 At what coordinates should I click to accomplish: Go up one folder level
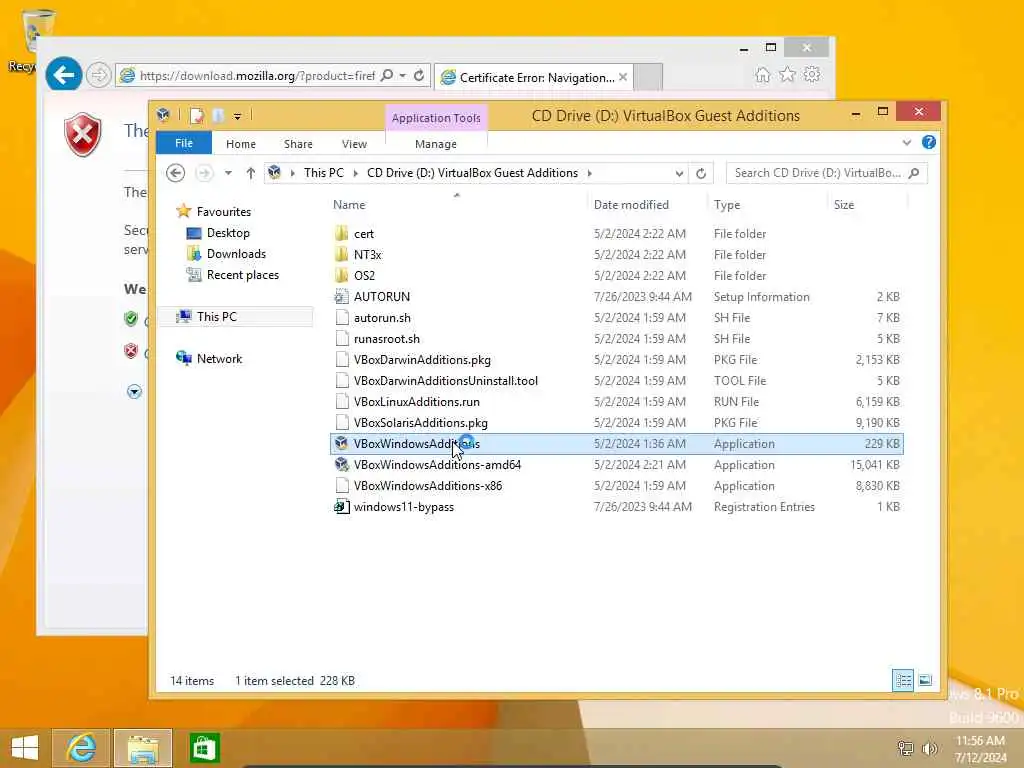click(x=251, y=173)
